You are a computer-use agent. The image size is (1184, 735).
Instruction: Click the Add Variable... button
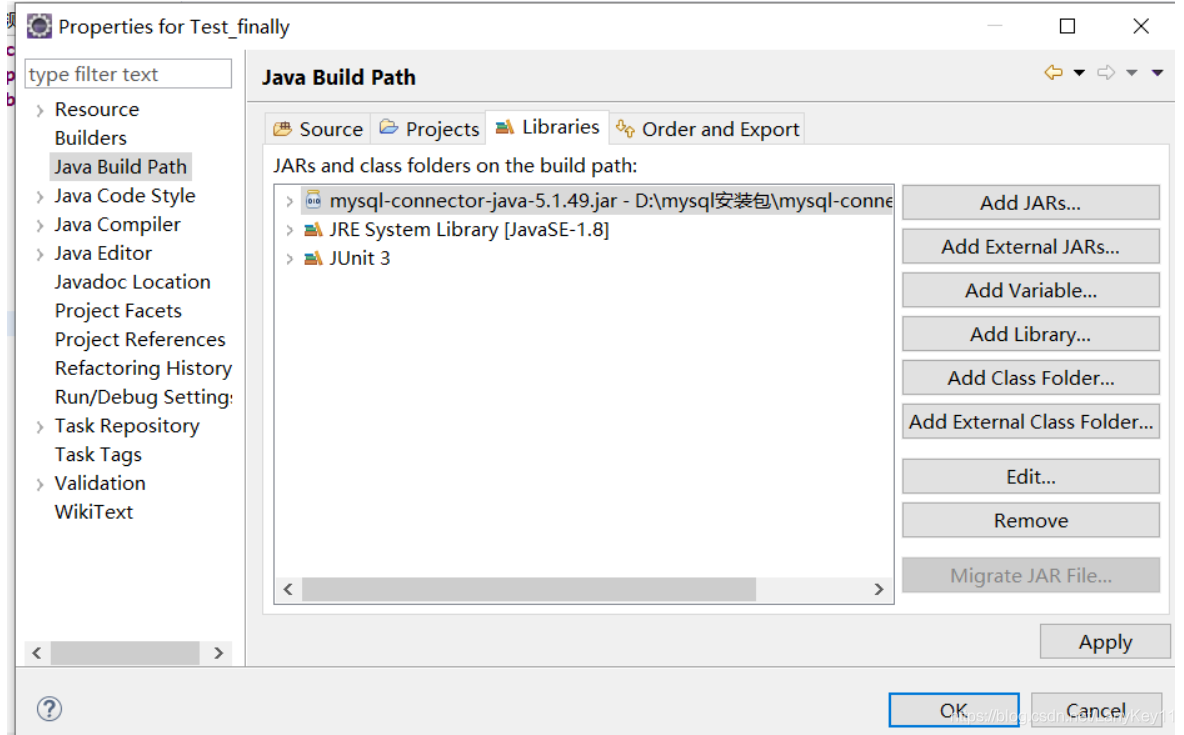(1031, 290)
